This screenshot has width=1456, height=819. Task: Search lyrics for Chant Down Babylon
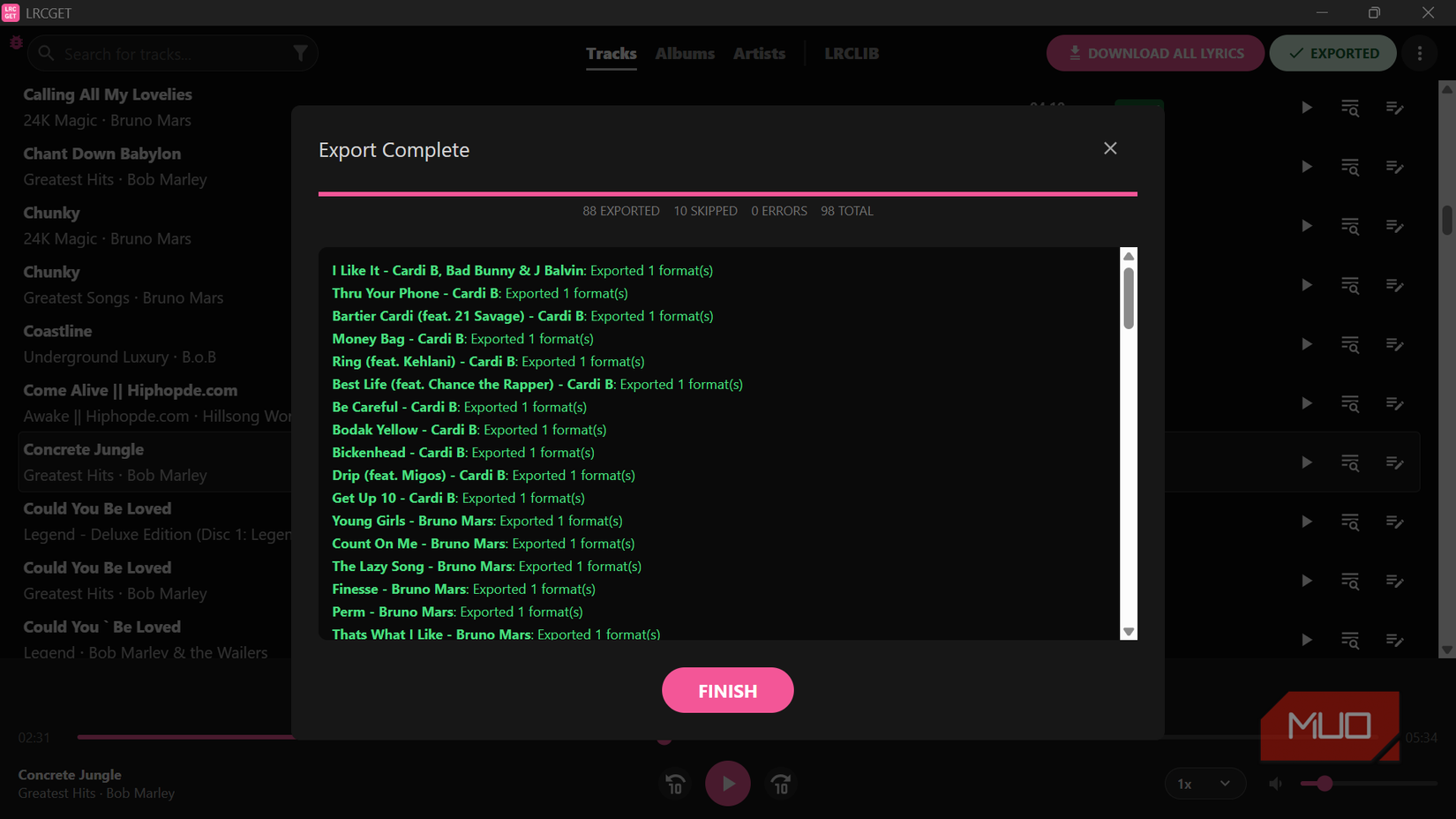tap(1350, 167)
